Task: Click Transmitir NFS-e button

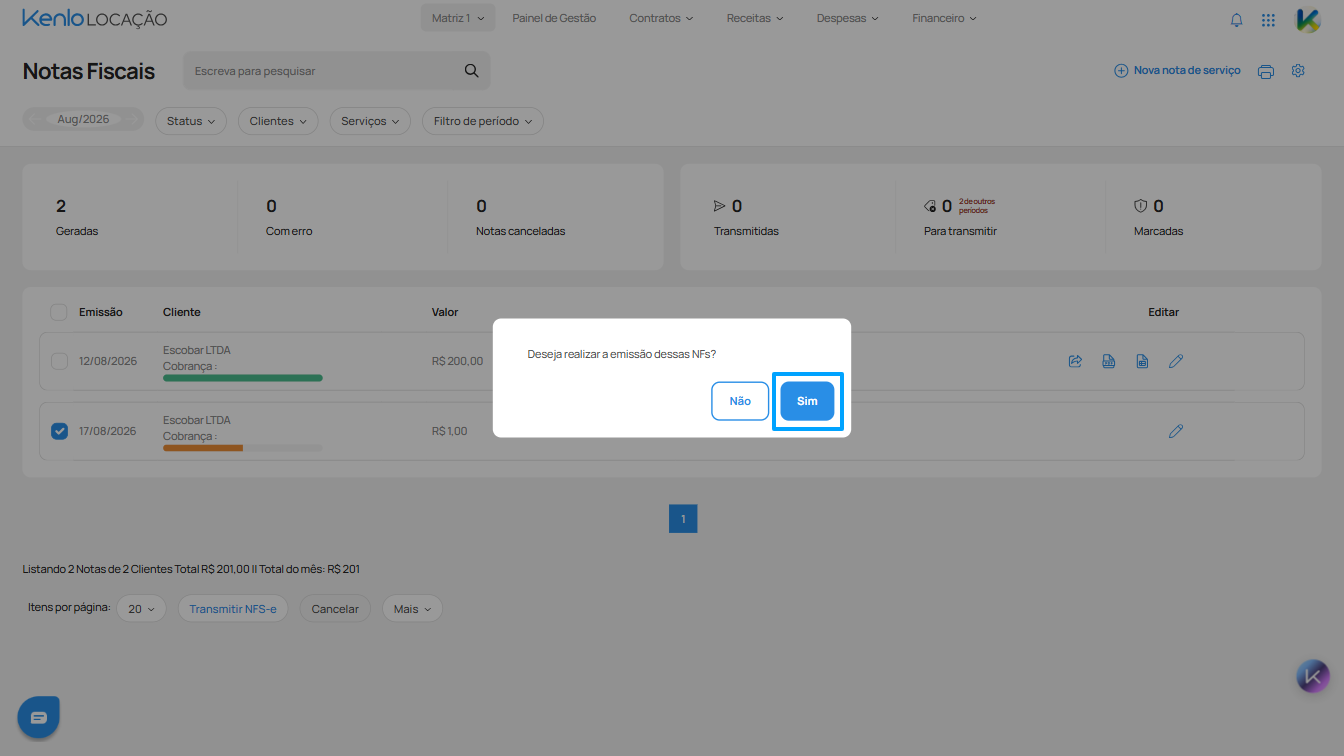Action: [x=233, y=609]
